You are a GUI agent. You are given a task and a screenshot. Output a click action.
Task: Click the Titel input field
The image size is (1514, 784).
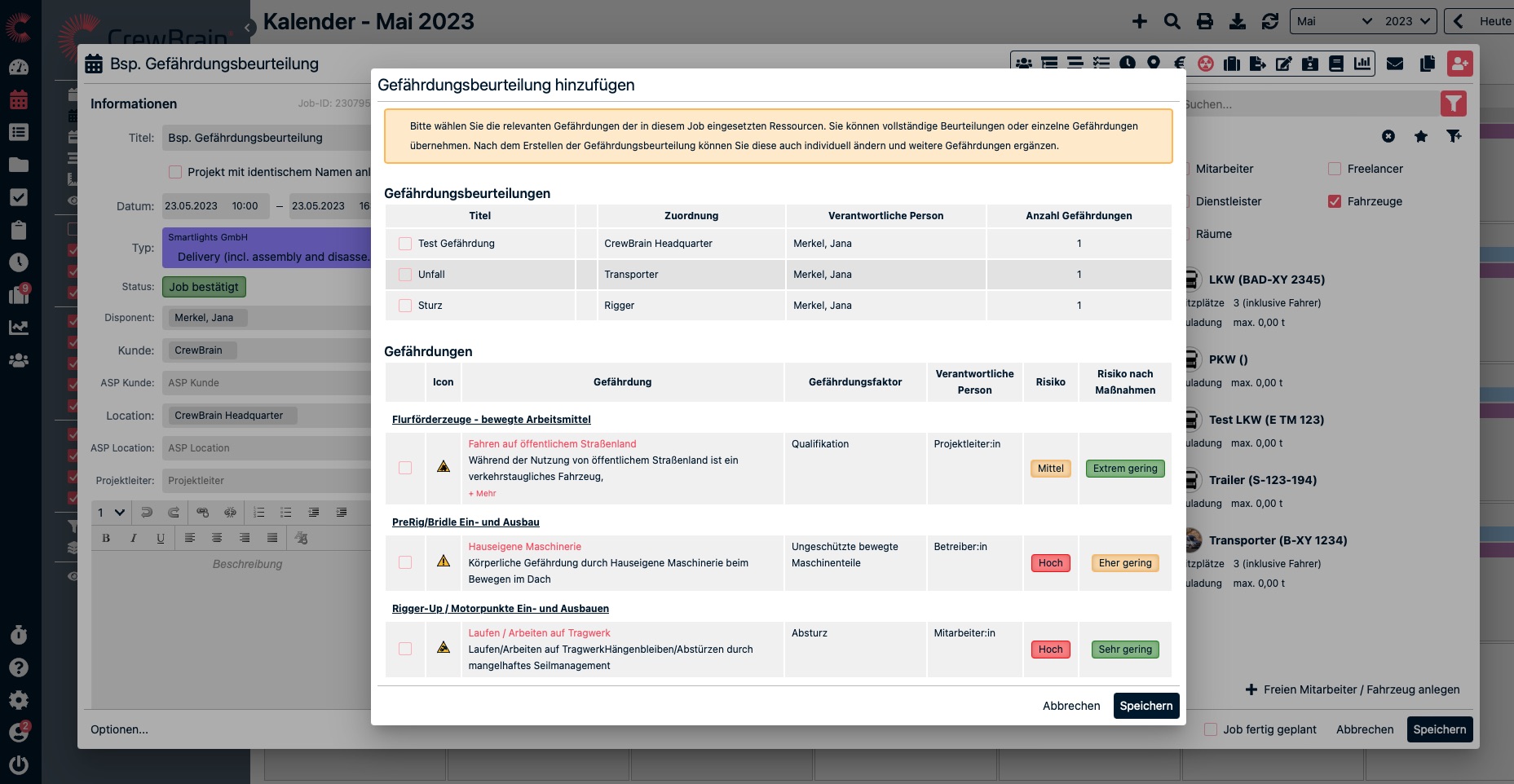click(x=266, y=138)
